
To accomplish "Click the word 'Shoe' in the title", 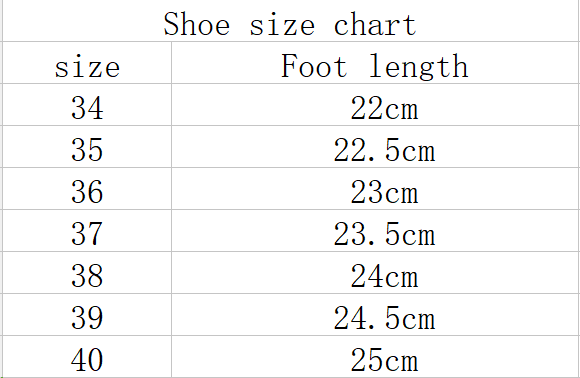I will pos(197,24).
